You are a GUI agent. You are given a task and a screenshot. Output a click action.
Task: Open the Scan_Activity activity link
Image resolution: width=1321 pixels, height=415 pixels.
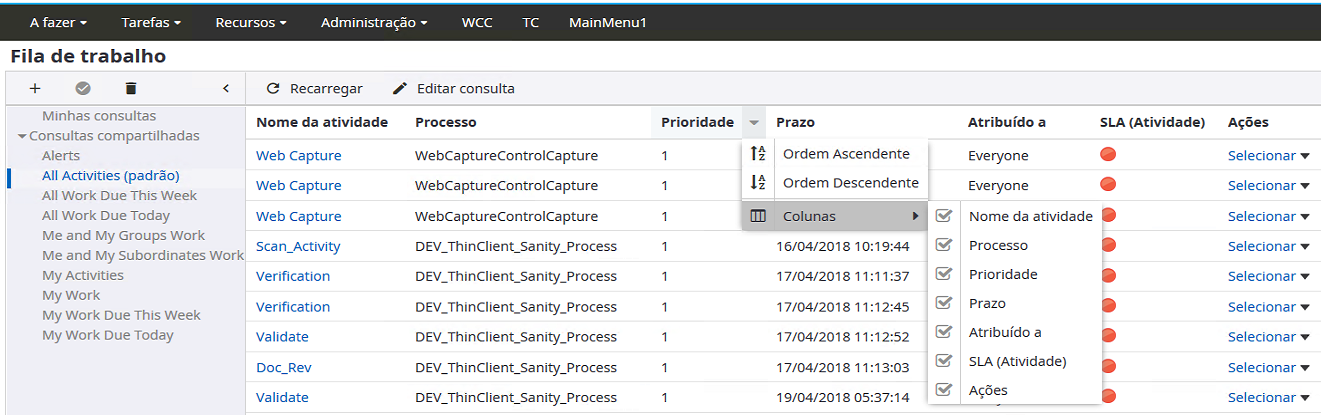click(298, 246)
